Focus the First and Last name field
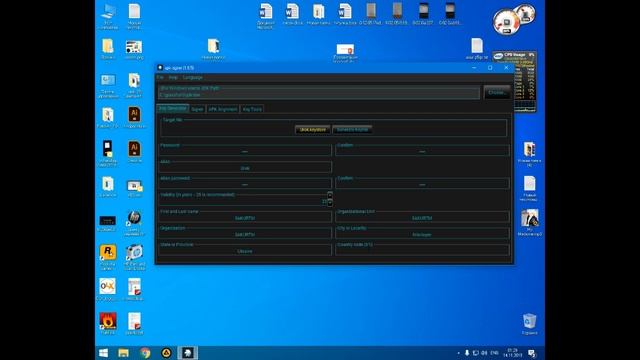Image resolution: width=640 pixels, height=360 pixels. pos(245,218)
